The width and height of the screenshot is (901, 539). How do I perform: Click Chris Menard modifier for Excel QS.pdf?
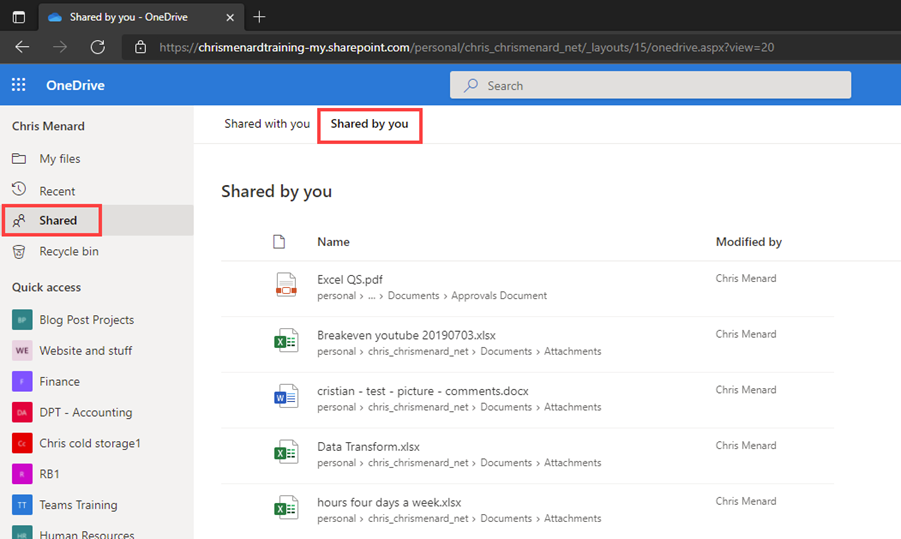(x=746, y=278)
